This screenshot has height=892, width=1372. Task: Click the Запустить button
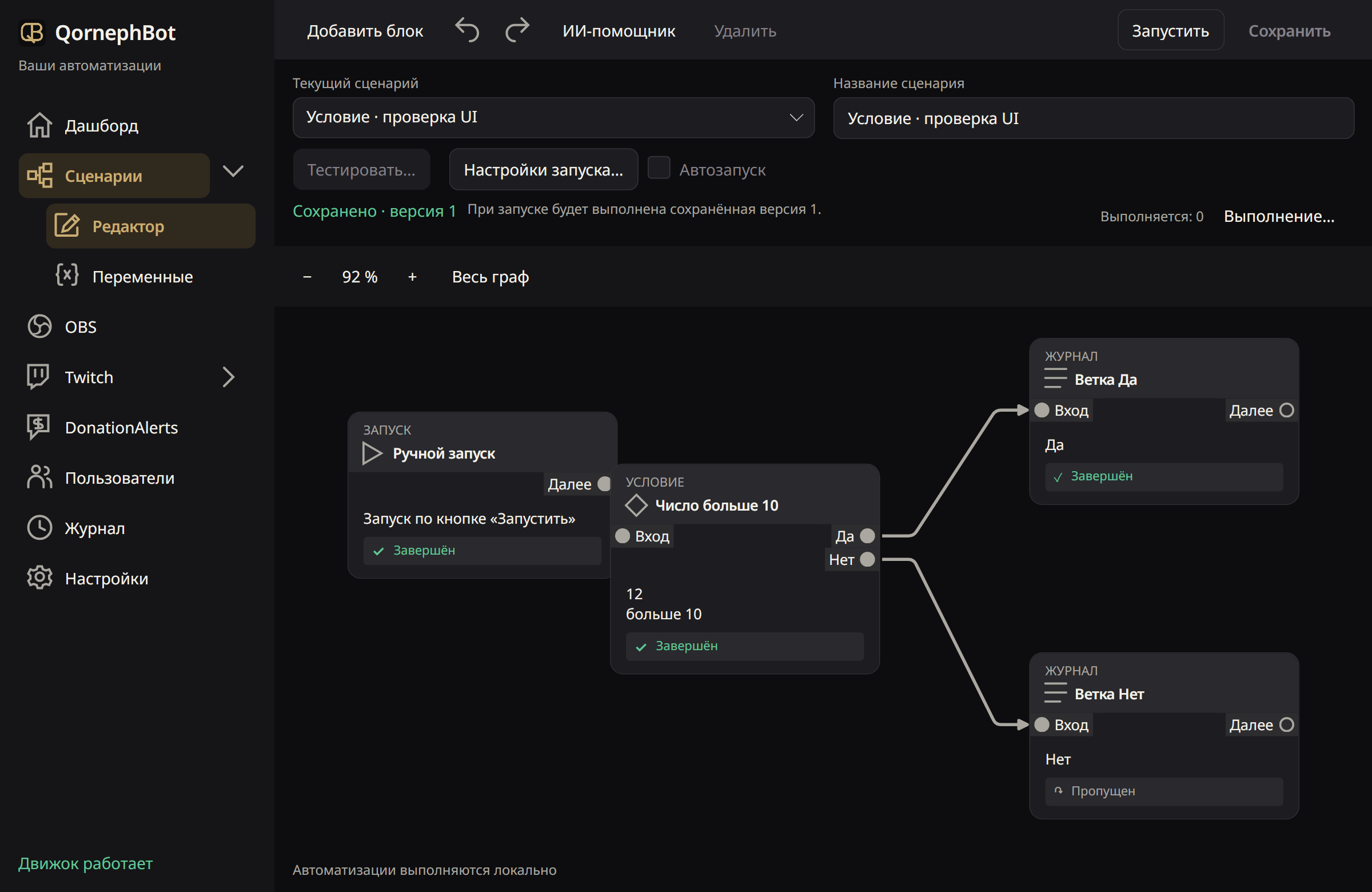[1170, 30]
